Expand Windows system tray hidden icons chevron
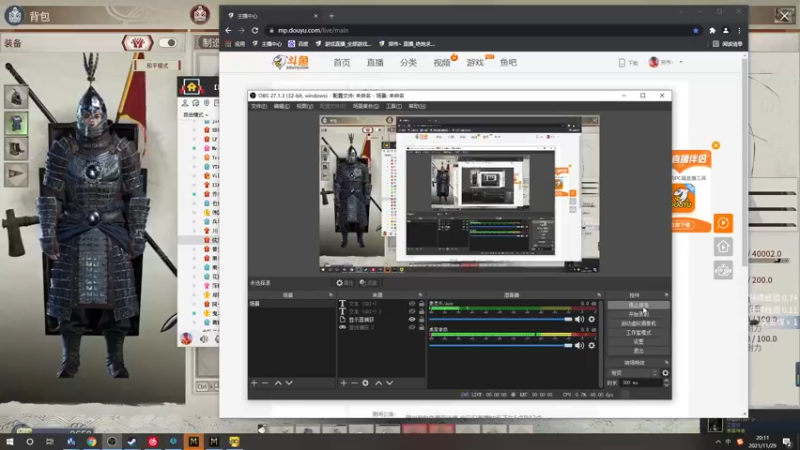This screenshot has width=800, height=450. click(x=718, y=442)
